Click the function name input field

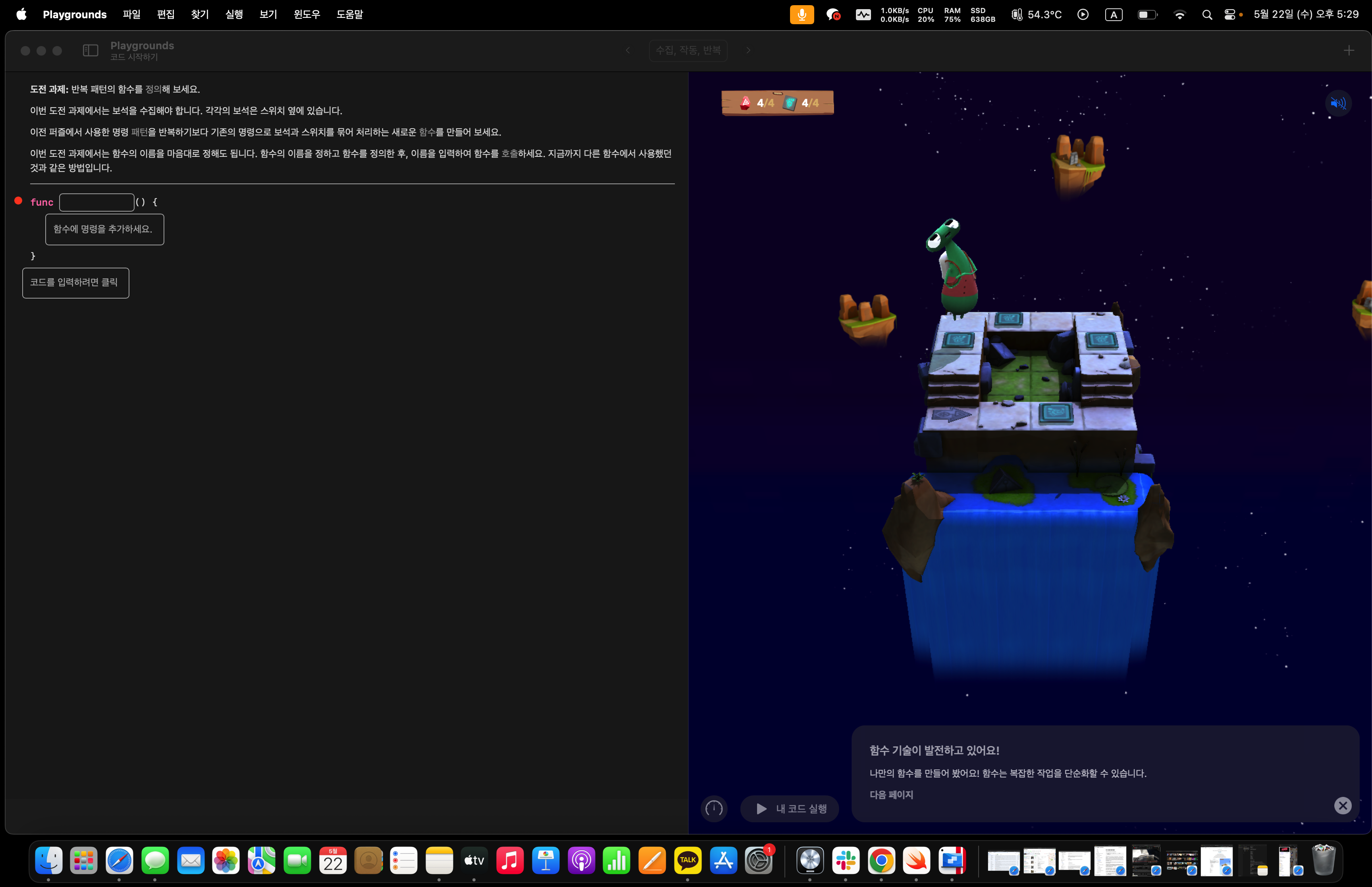(97, 202)
